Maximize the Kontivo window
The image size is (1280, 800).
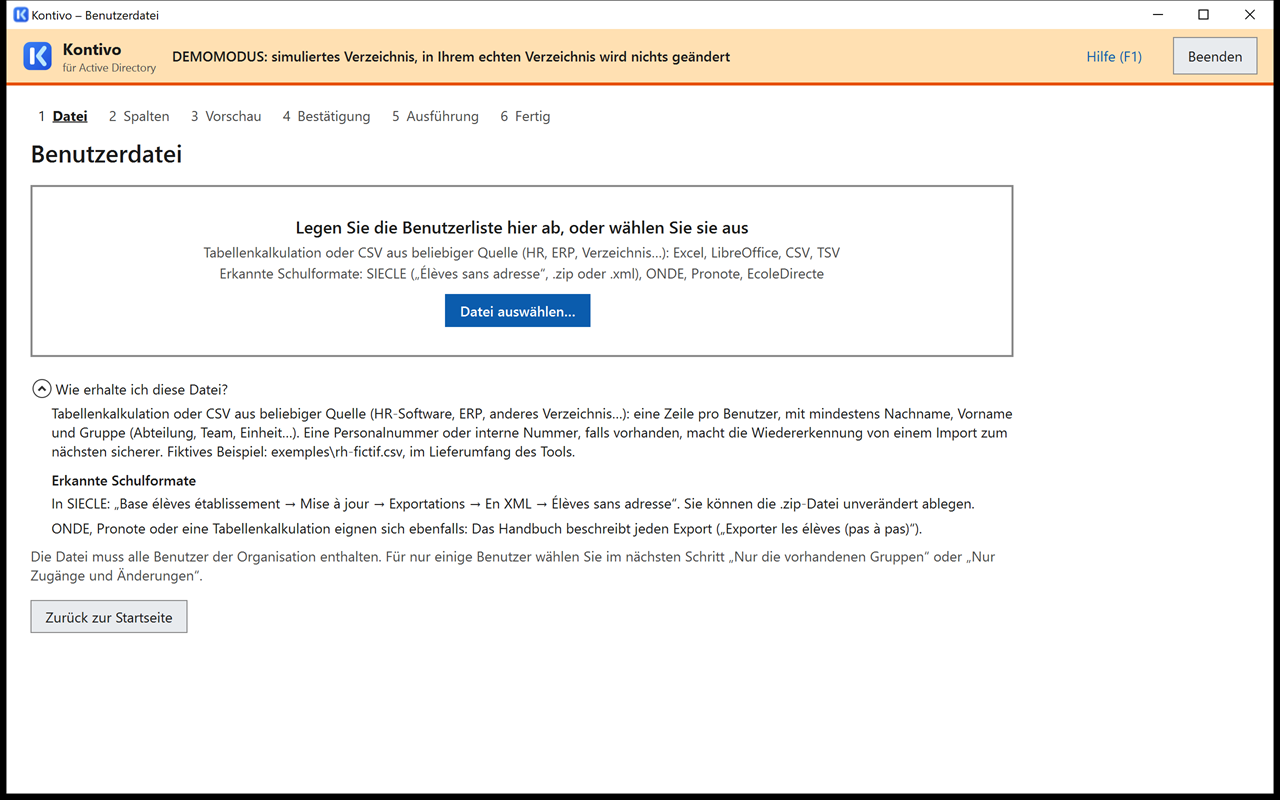click(1203, 15)
